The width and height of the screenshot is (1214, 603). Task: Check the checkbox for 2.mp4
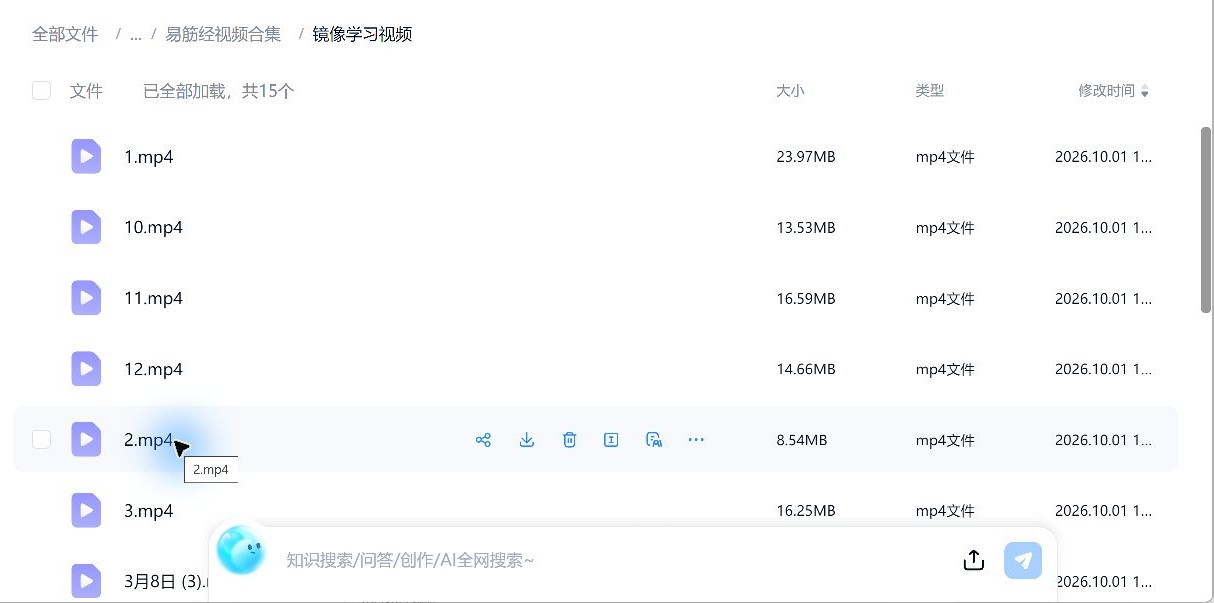coord(41,440)
